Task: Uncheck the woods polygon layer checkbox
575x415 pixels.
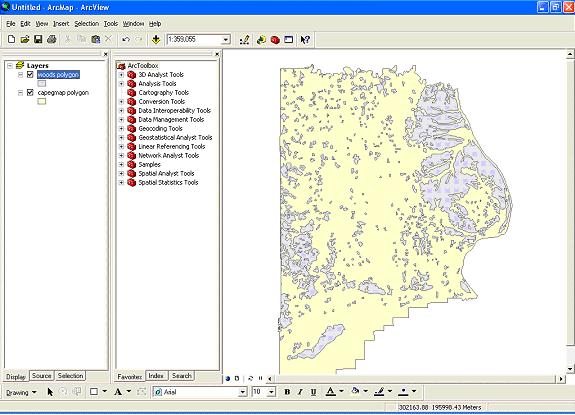Action: click(x=30, y=74)
